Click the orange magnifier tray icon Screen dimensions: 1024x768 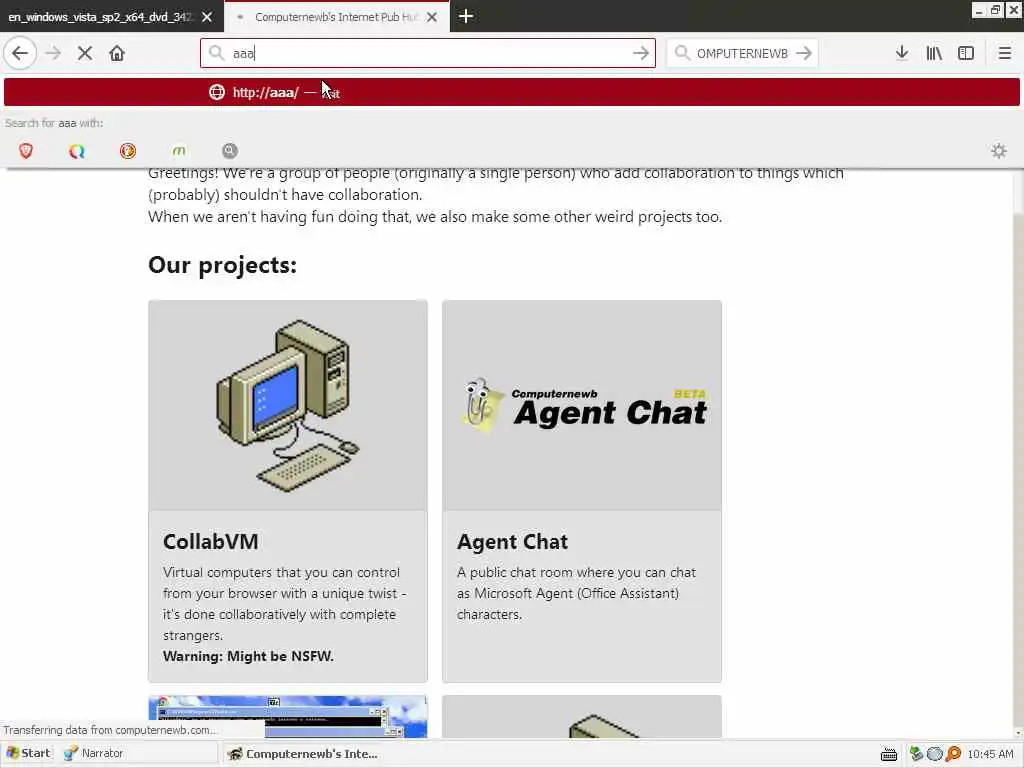pos(953,754)
